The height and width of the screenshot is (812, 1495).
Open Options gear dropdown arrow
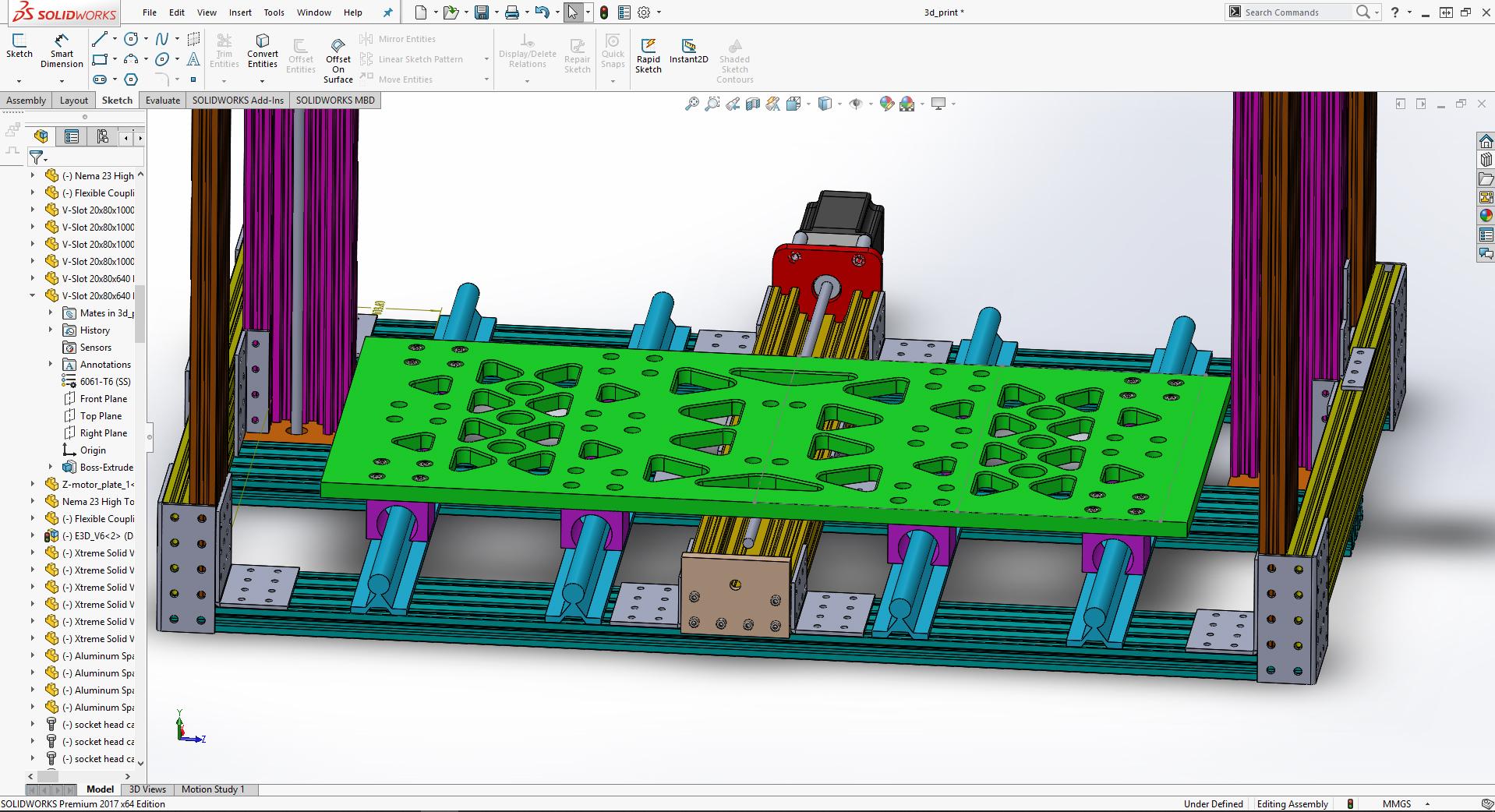(659, 12)
